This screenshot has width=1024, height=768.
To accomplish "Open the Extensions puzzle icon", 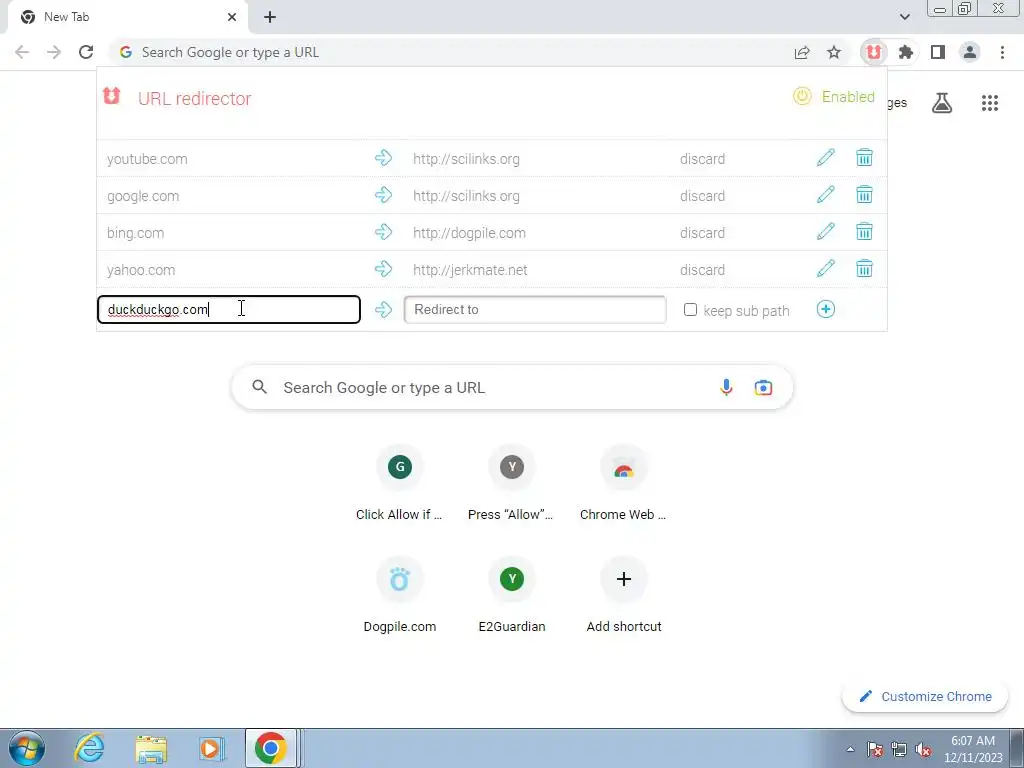I will tap(905, 52).
